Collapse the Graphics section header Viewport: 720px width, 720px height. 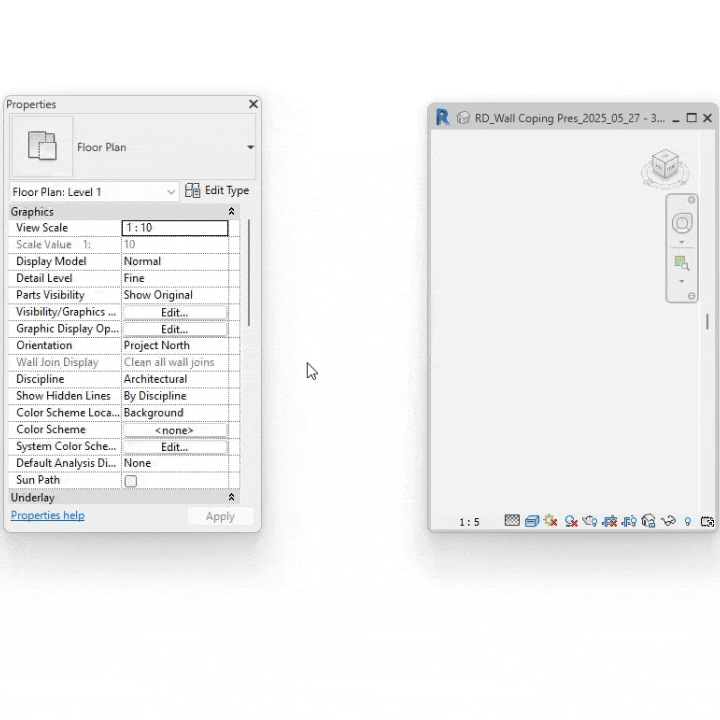(232, 212)
